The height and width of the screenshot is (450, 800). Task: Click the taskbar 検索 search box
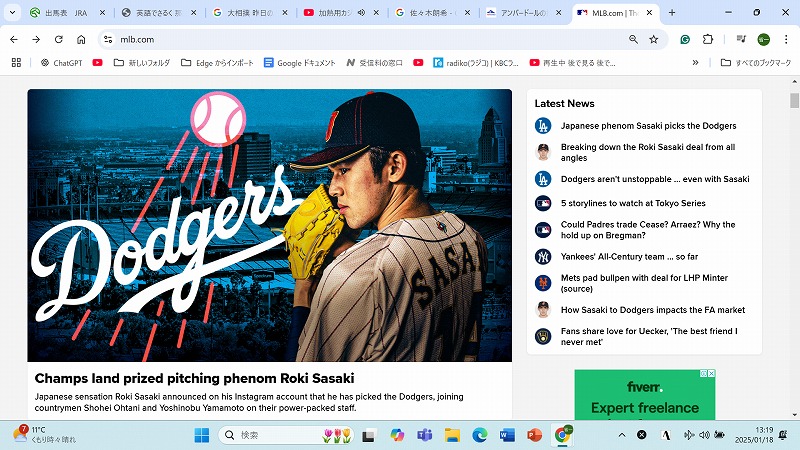pyautogui.click(x=286, y=435)
